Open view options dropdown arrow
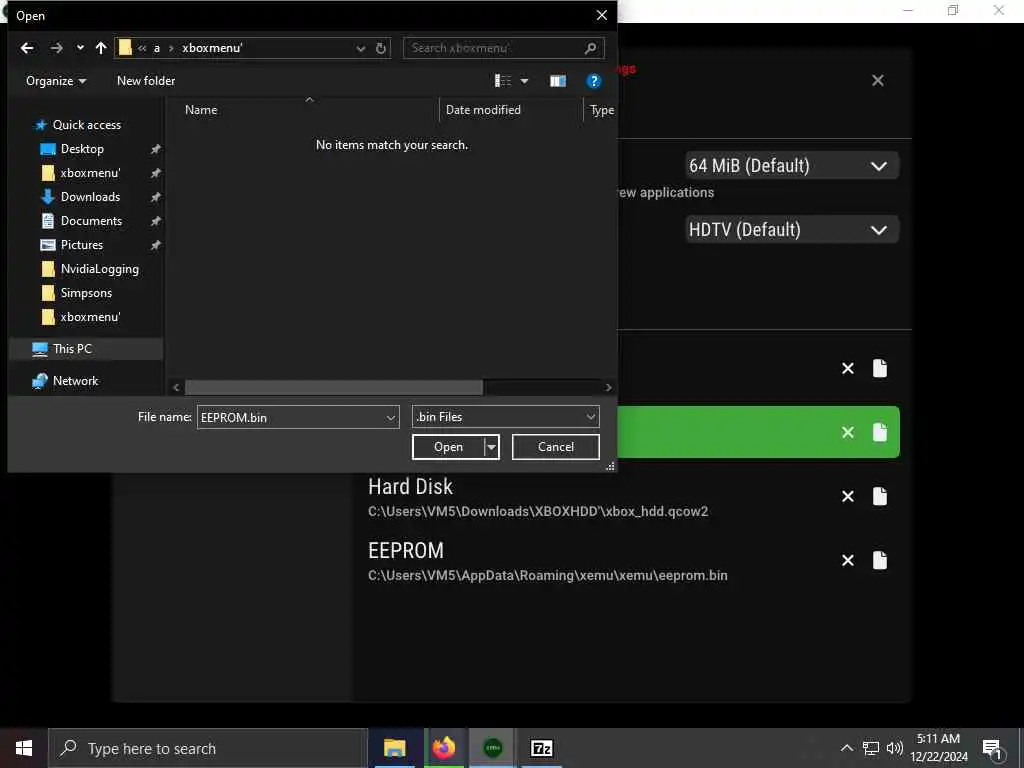Screen dimensions: 1024x768 (524, 81)
